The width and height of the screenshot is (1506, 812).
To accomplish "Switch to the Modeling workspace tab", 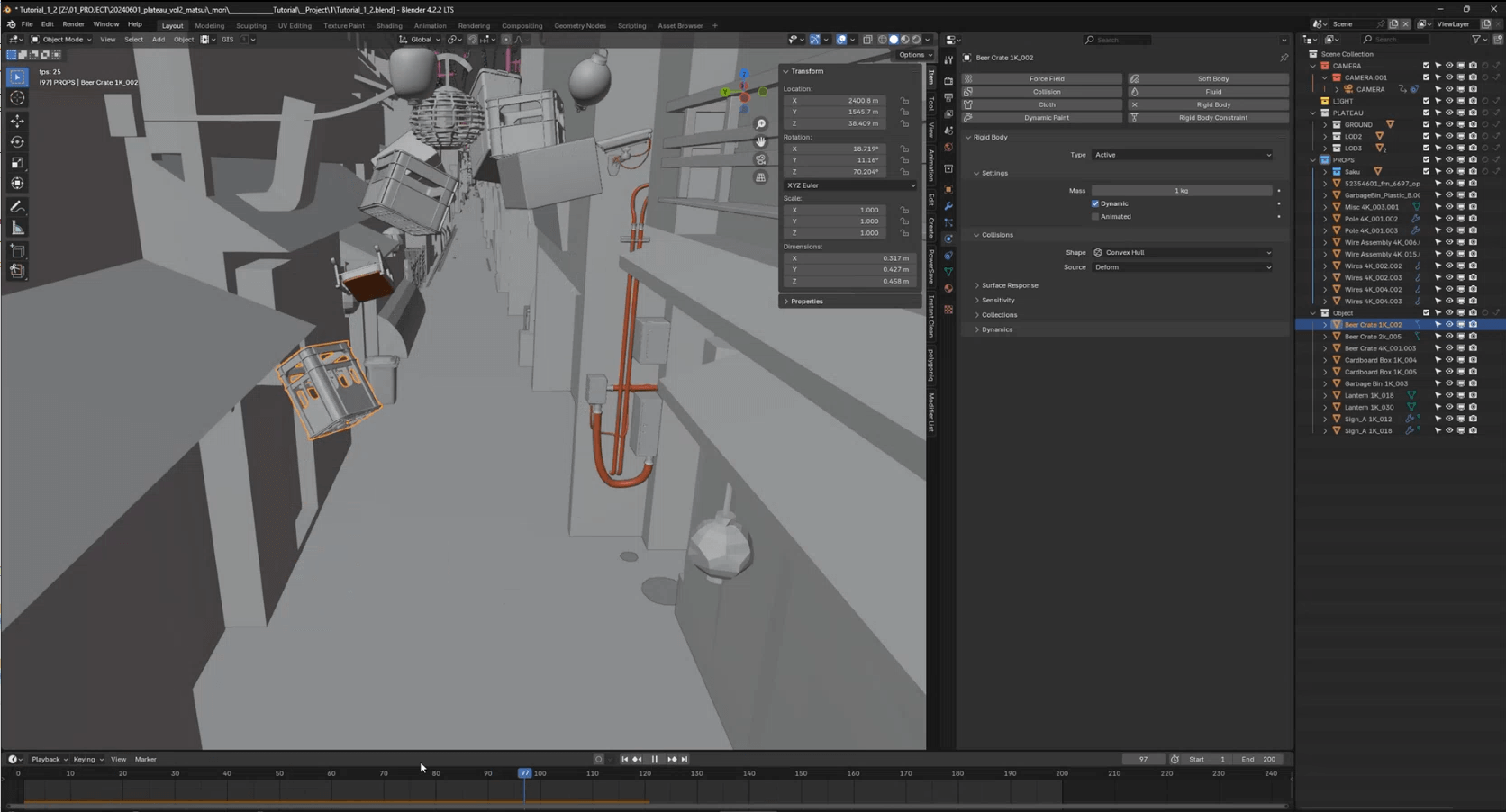I will click(x=210, y=26).
